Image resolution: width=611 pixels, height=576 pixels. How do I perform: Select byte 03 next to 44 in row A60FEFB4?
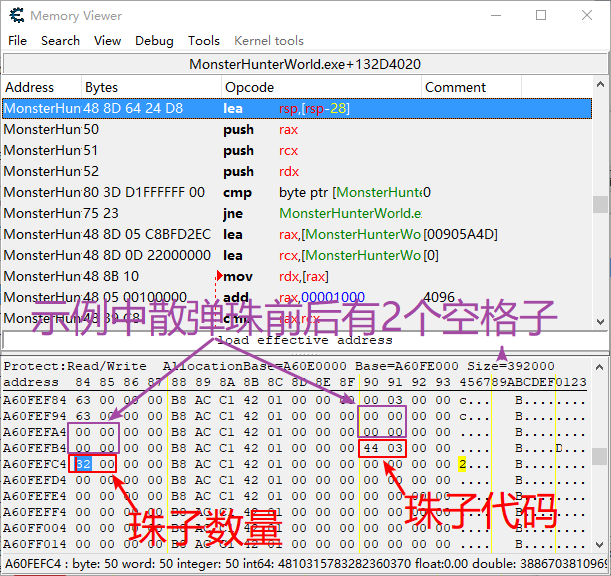point(395,448)
